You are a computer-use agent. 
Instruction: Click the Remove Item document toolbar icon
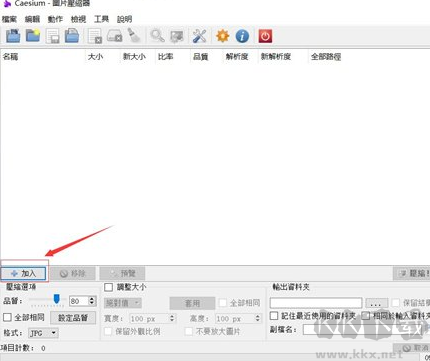94,36
